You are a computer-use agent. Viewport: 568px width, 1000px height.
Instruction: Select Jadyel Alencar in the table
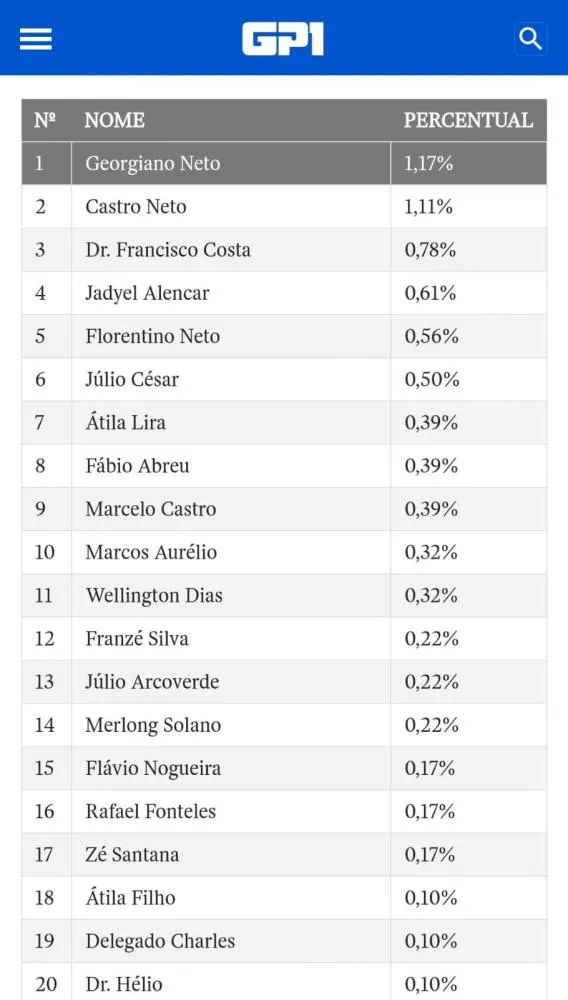(x=147, y=293)
